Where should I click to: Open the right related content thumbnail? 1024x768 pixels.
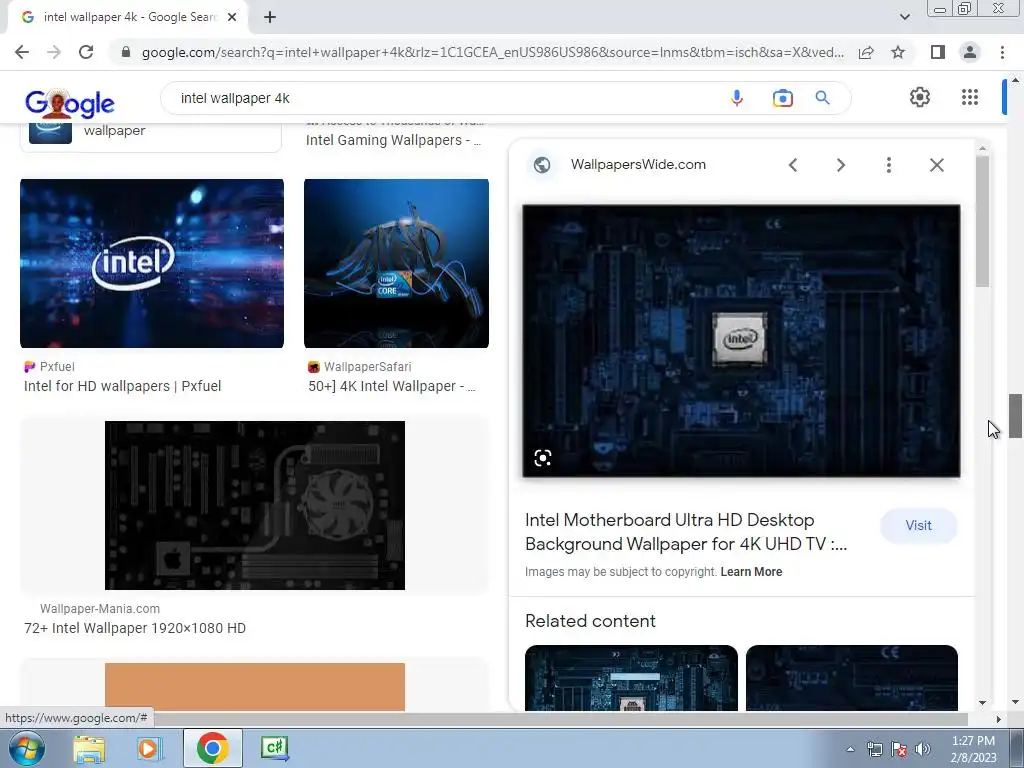(x=852, y=678)
